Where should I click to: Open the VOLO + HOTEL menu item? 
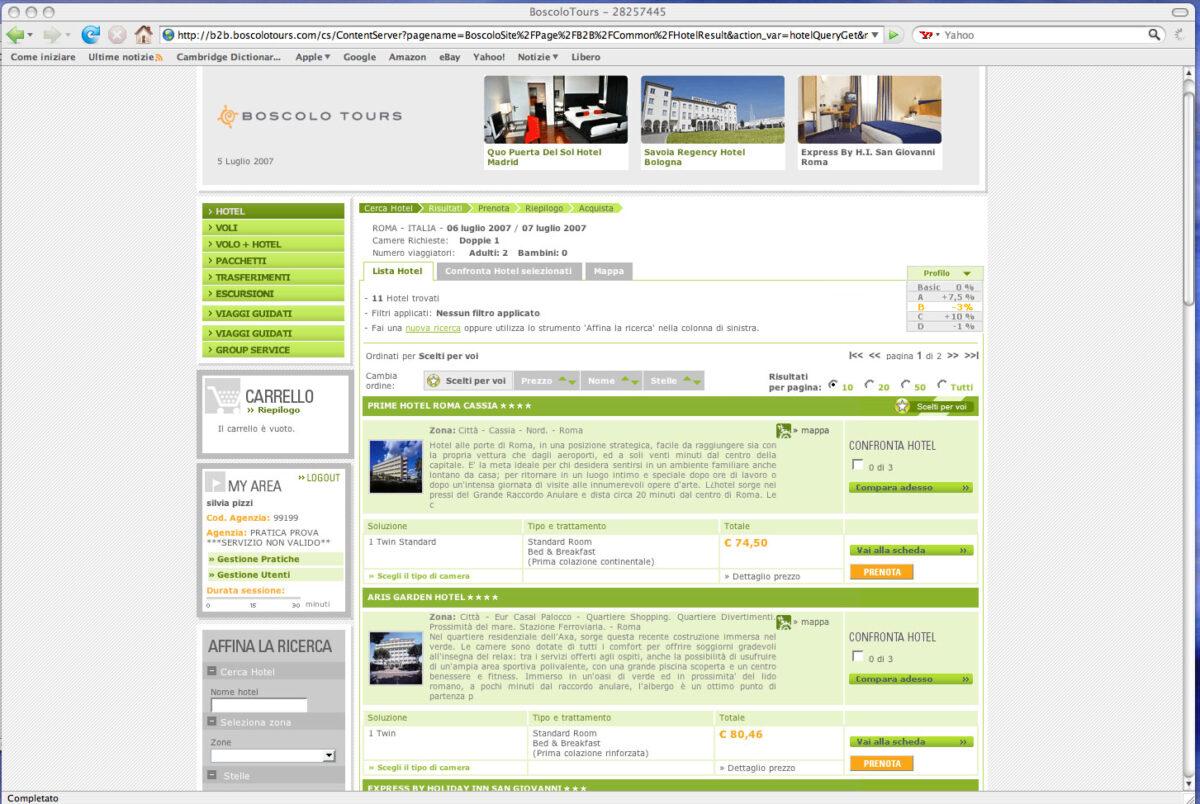[x=273, y=244]
